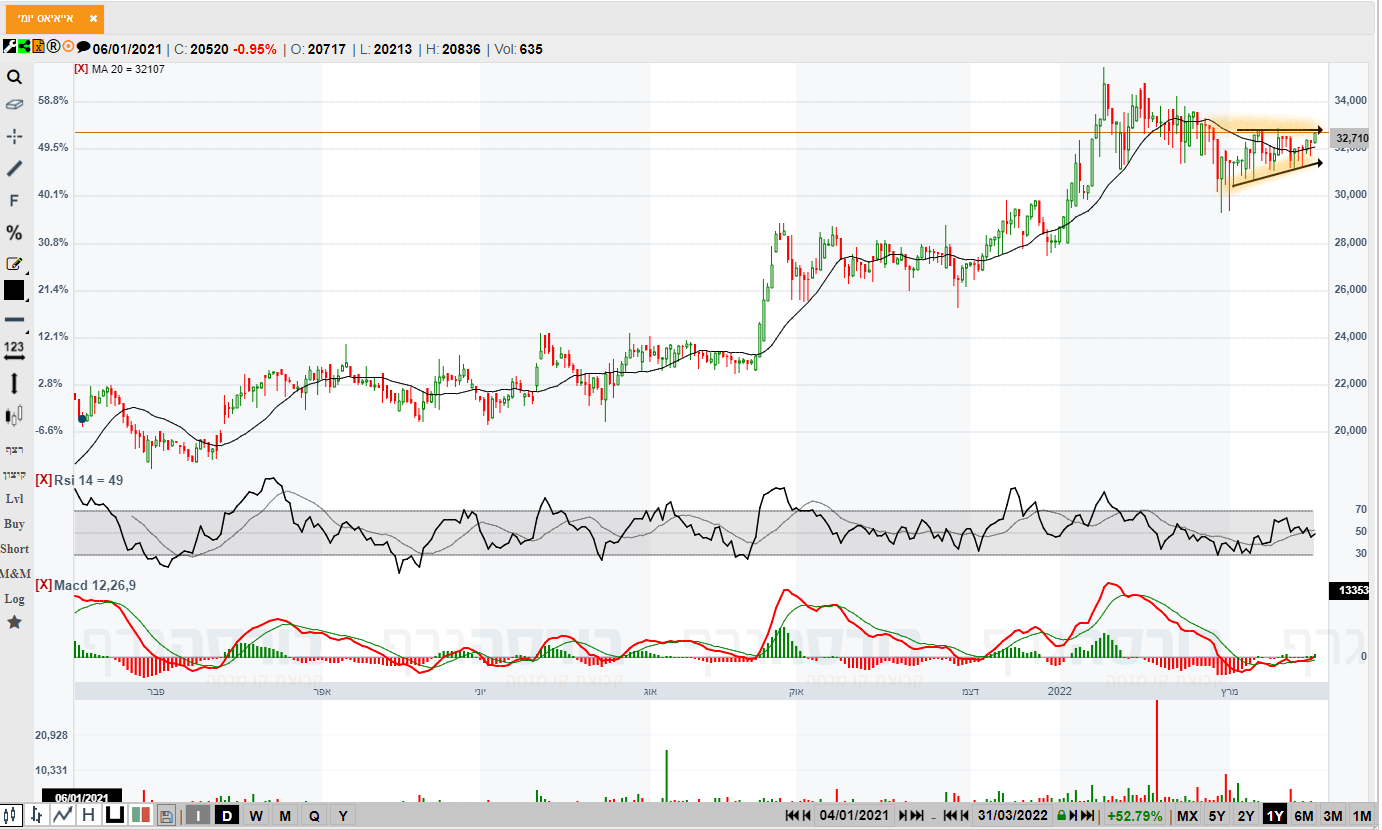Image resolution: width=1382 pixels, height=830 pixels.
Task: Step end date forward one
Action: 1074,816
